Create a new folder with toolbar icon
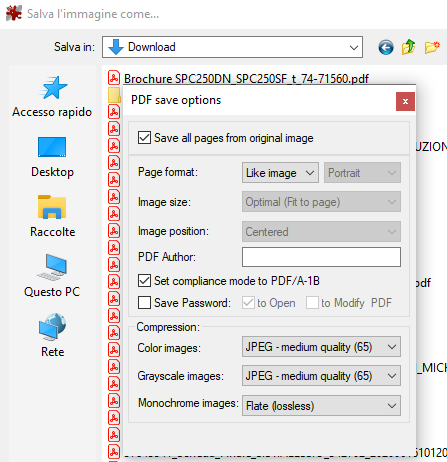Viewport: 447px width, 462px height. click(432, 47)
